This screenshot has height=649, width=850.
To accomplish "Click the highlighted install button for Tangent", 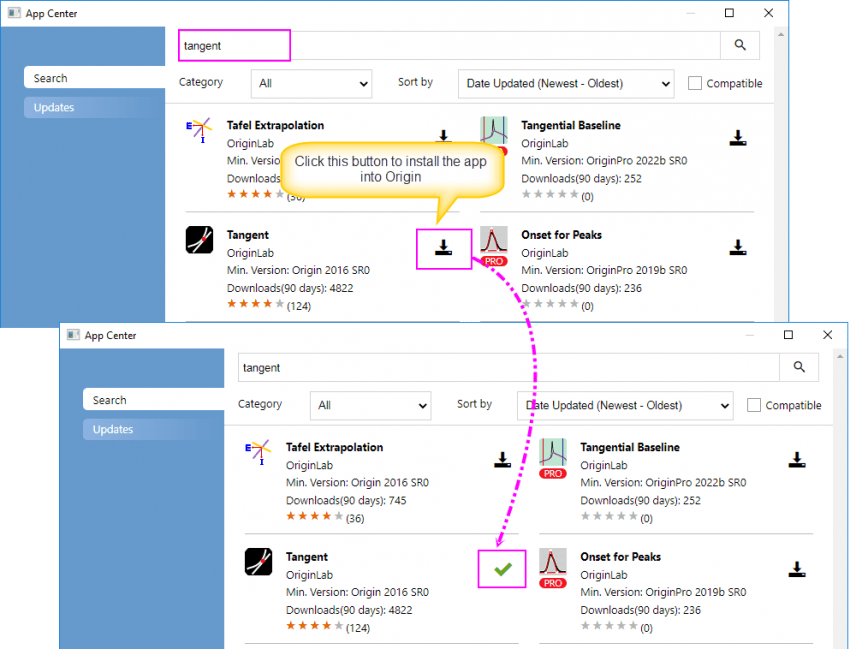I will pos(443,249).
